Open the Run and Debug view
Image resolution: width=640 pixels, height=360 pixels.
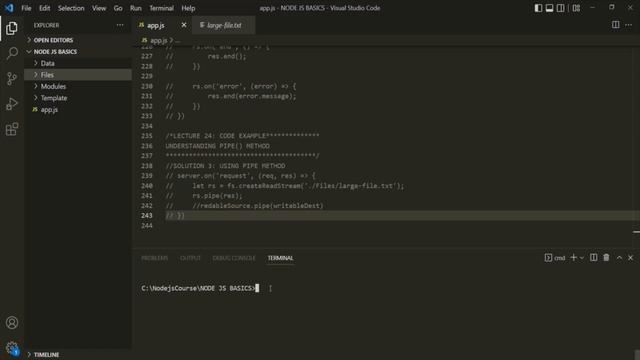click(12, 104)
